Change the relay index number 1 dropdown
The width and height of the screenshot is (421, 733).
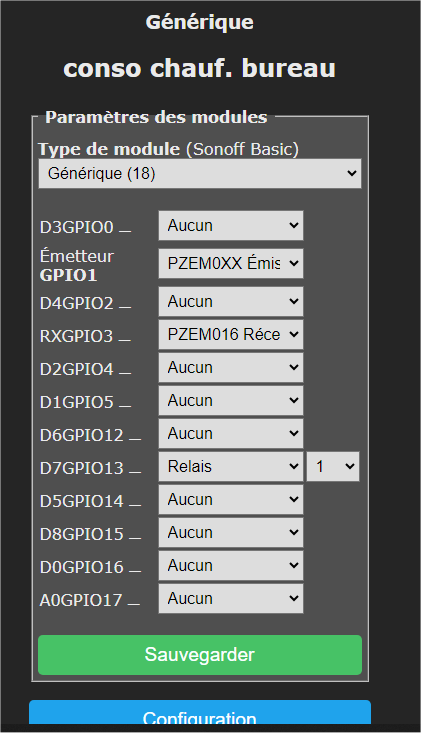(333, 467)
